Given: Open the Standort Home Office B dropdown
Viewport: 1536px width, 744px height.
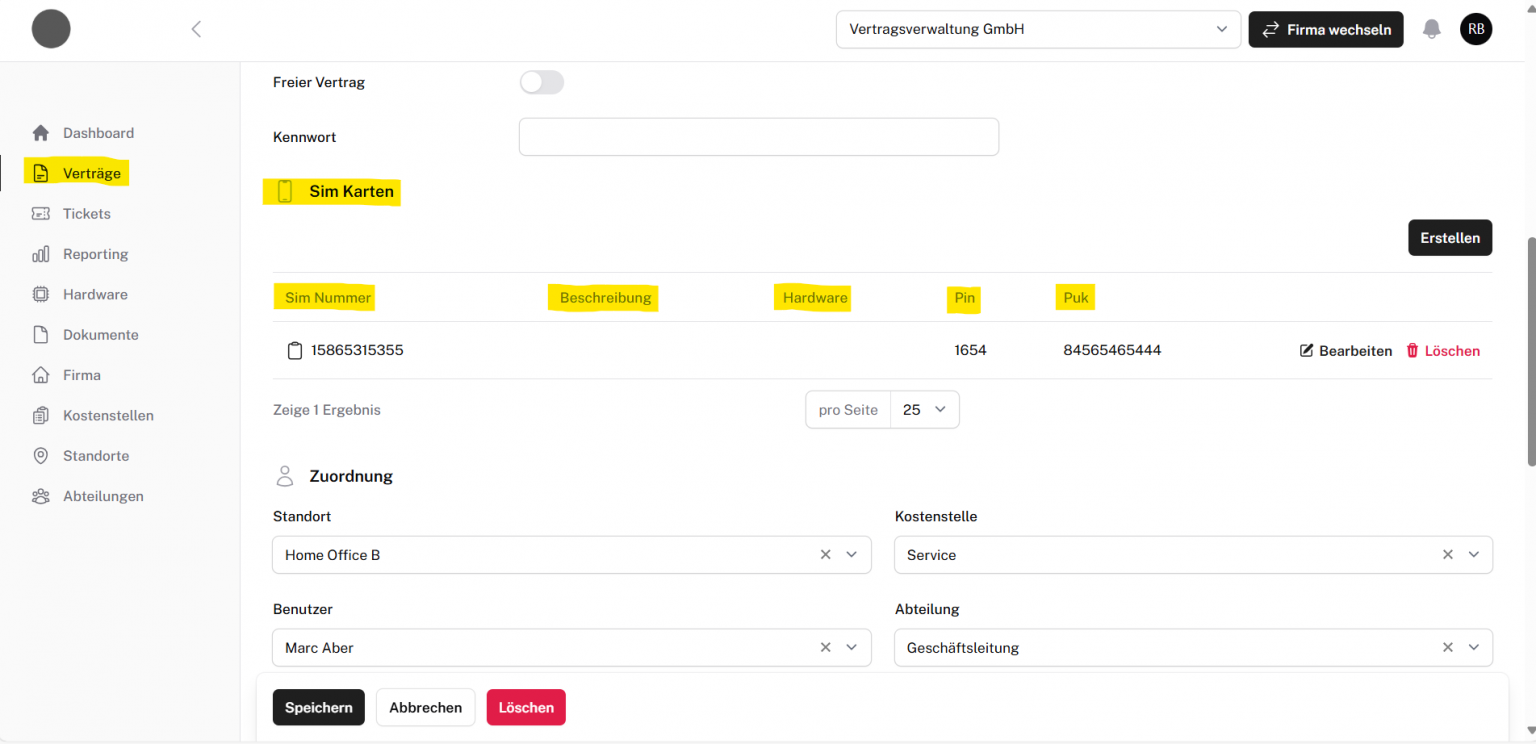Looking at the screenshot, I should pyautogui.click(x=851, y=555).
